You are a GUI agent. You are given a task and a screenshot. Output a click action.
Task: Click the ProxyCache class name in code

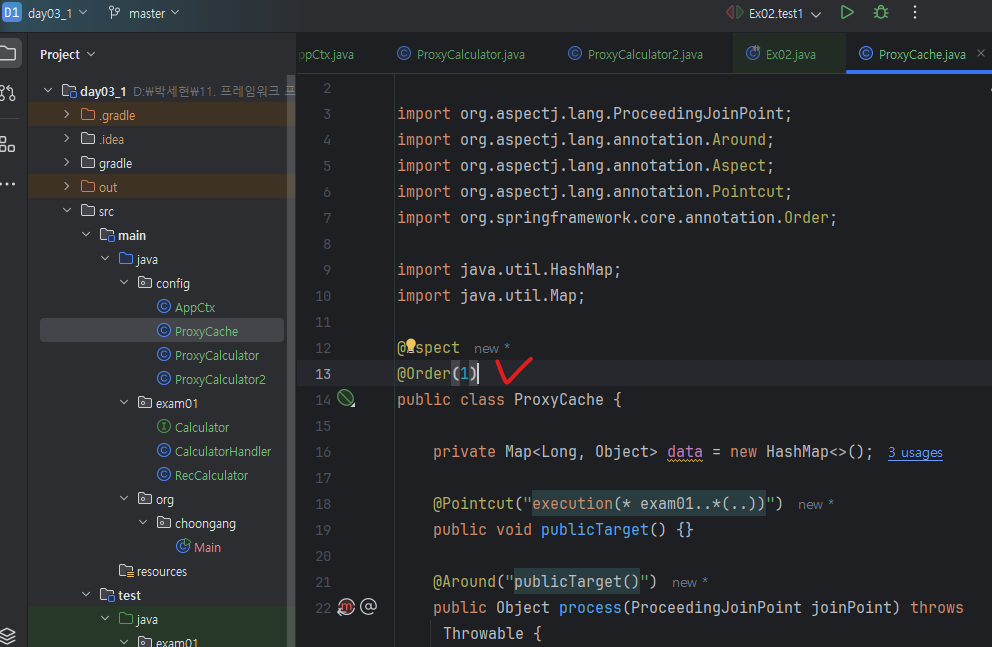pos(559,399)
